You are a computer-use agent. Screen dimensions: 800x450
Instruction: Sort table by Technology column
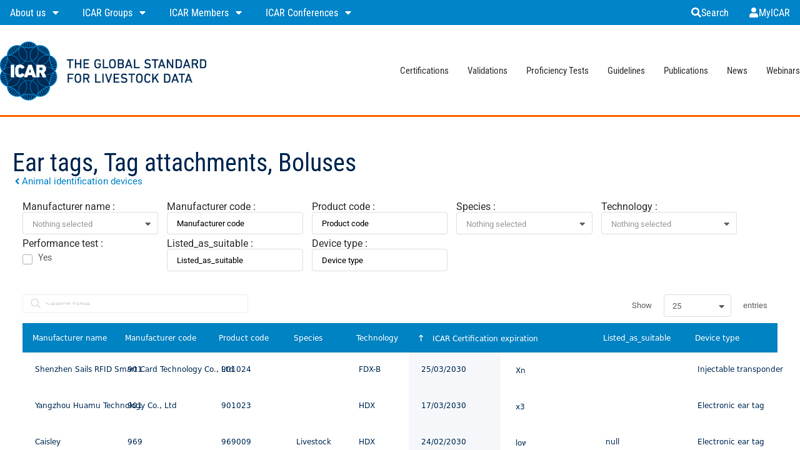point(377,338)
